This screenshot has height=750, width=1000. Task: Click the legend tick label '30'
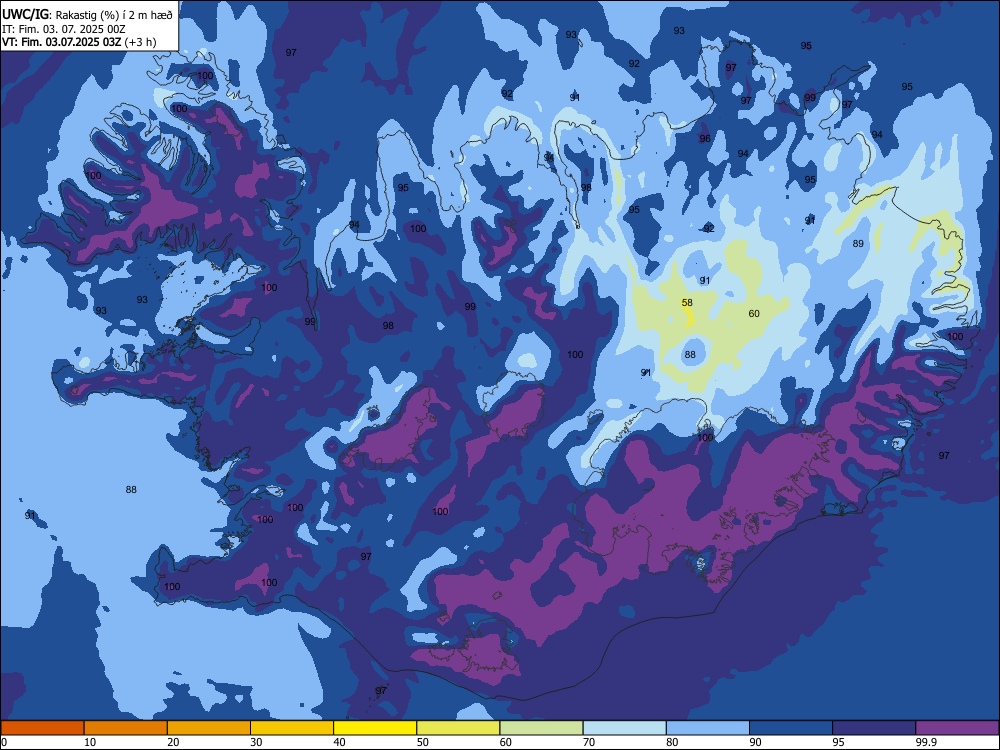point(256,742)
